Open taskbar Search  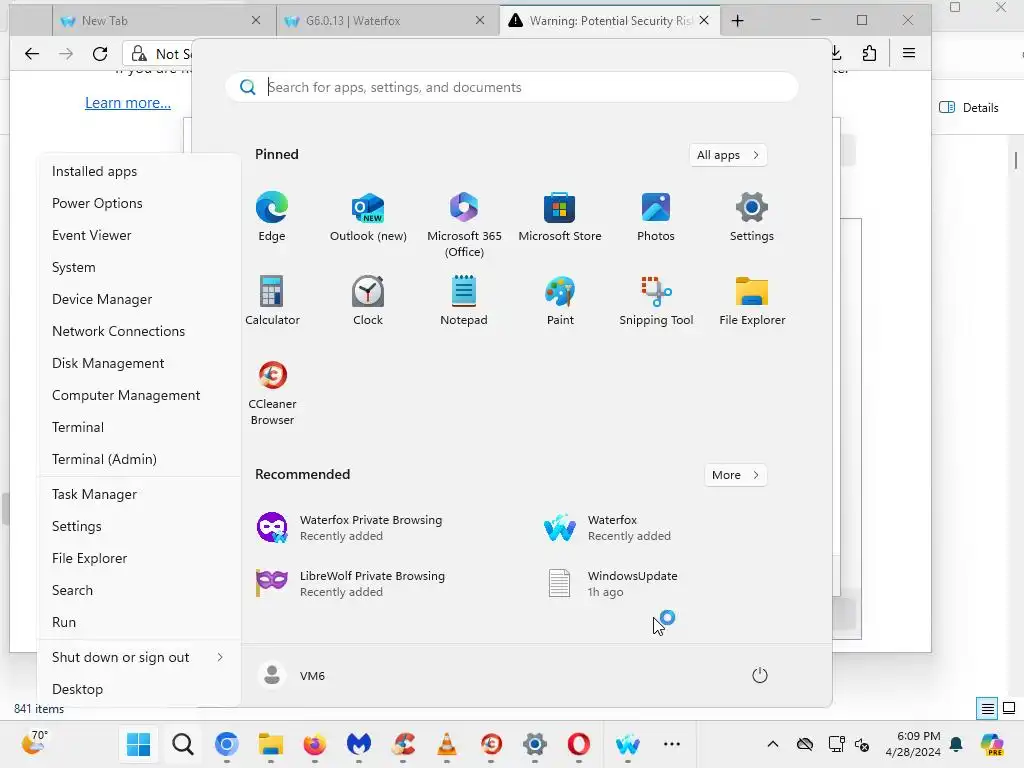coord(183,744)
